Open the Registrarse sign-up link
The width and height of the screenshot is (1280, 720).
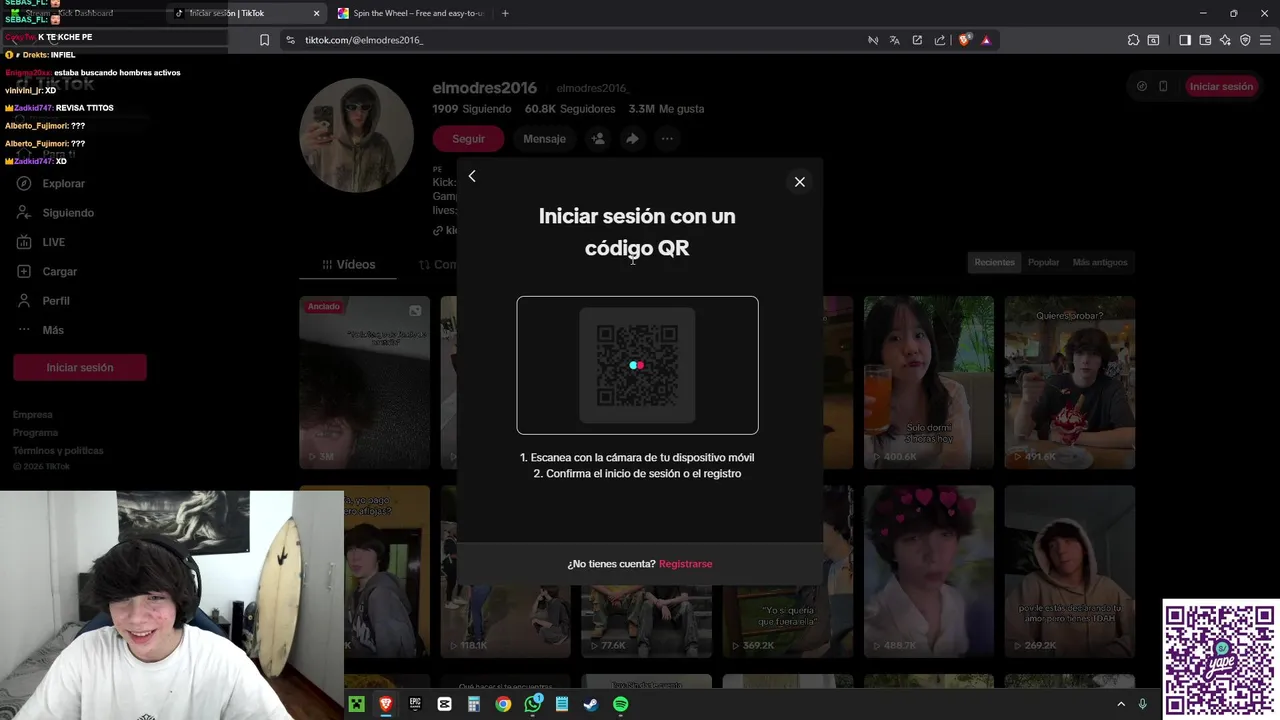click(685, 564)
